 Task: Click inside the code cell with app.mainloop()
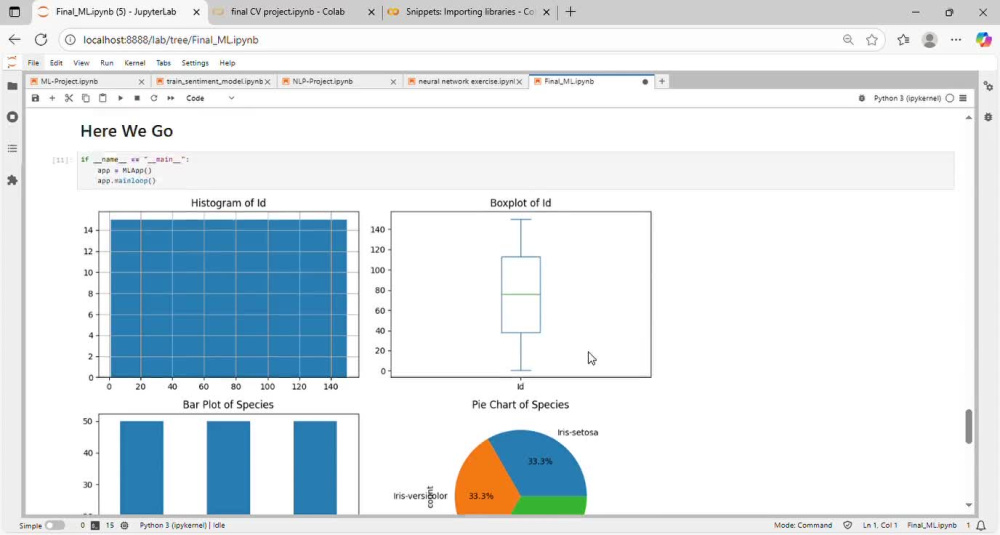click(515, 170)
